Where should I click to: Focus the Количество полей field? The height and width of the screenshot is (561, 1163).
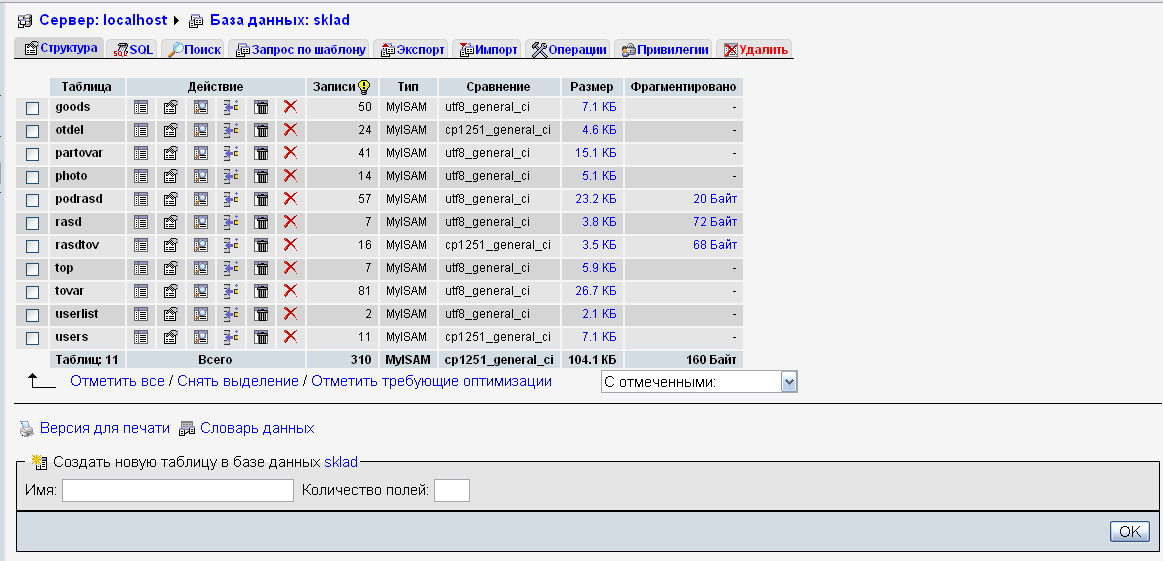tap(452, 491)
